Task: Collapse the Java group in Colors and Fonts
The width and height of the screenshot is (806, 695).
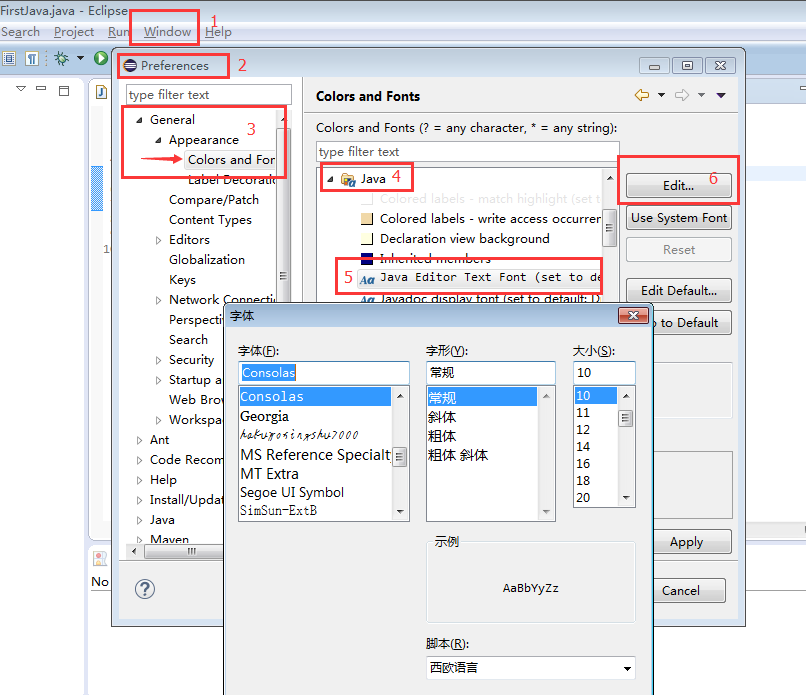Action: [331, 179]
